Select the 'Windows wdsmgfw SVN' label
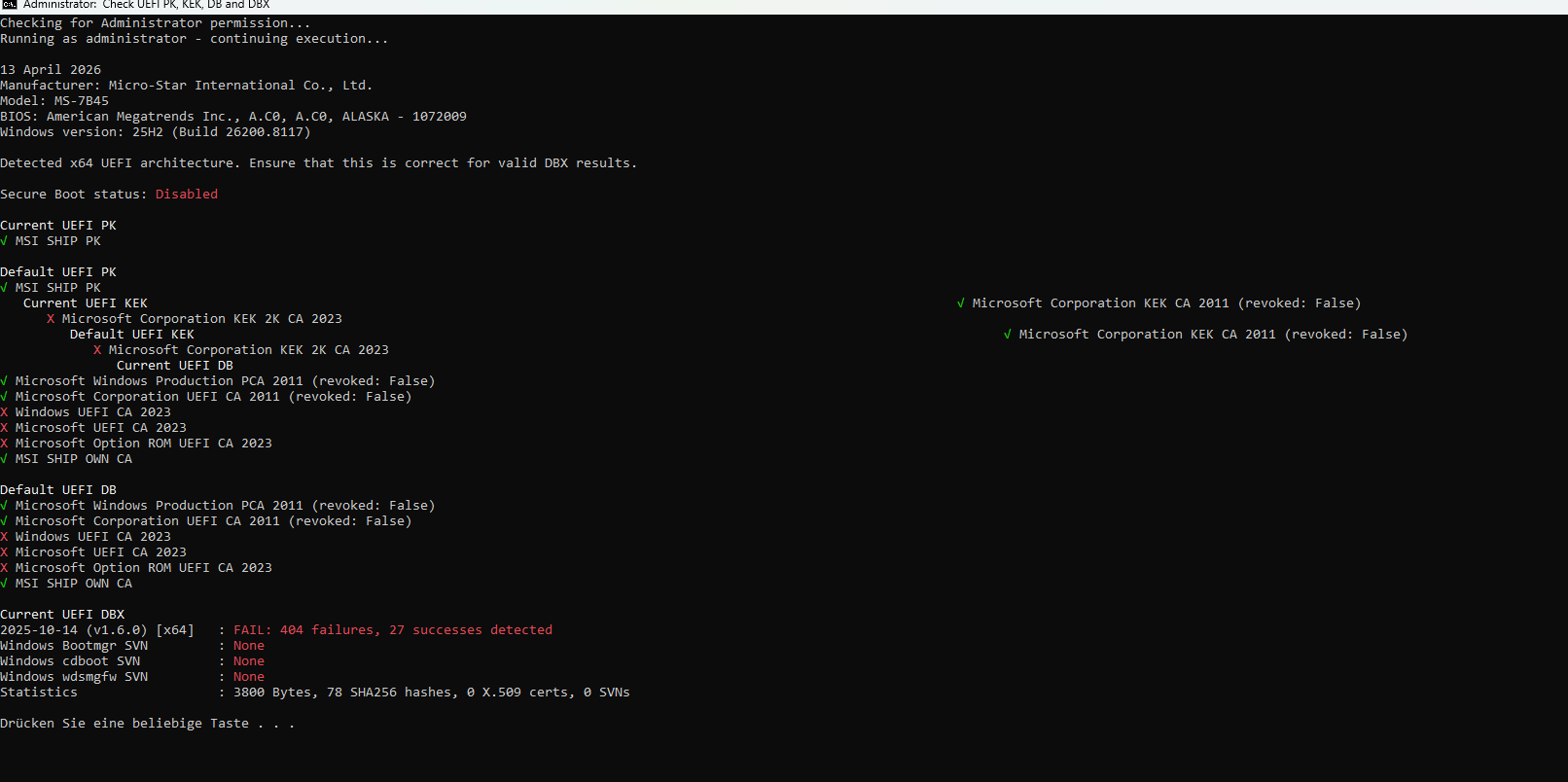Screen dimensions: 1568x782 (74, 677)
